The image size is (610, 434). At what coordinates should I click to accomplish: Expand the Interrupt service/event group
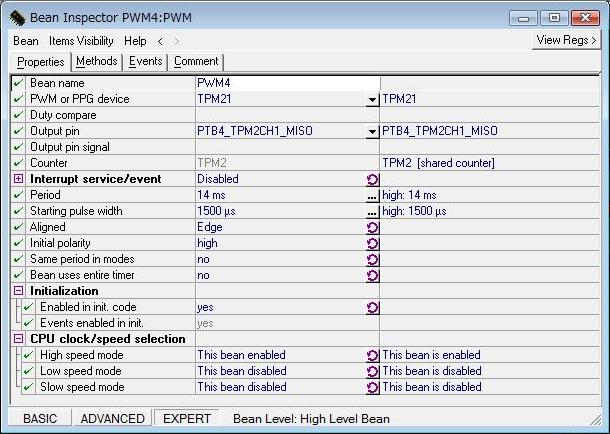[x=18, y=179]
